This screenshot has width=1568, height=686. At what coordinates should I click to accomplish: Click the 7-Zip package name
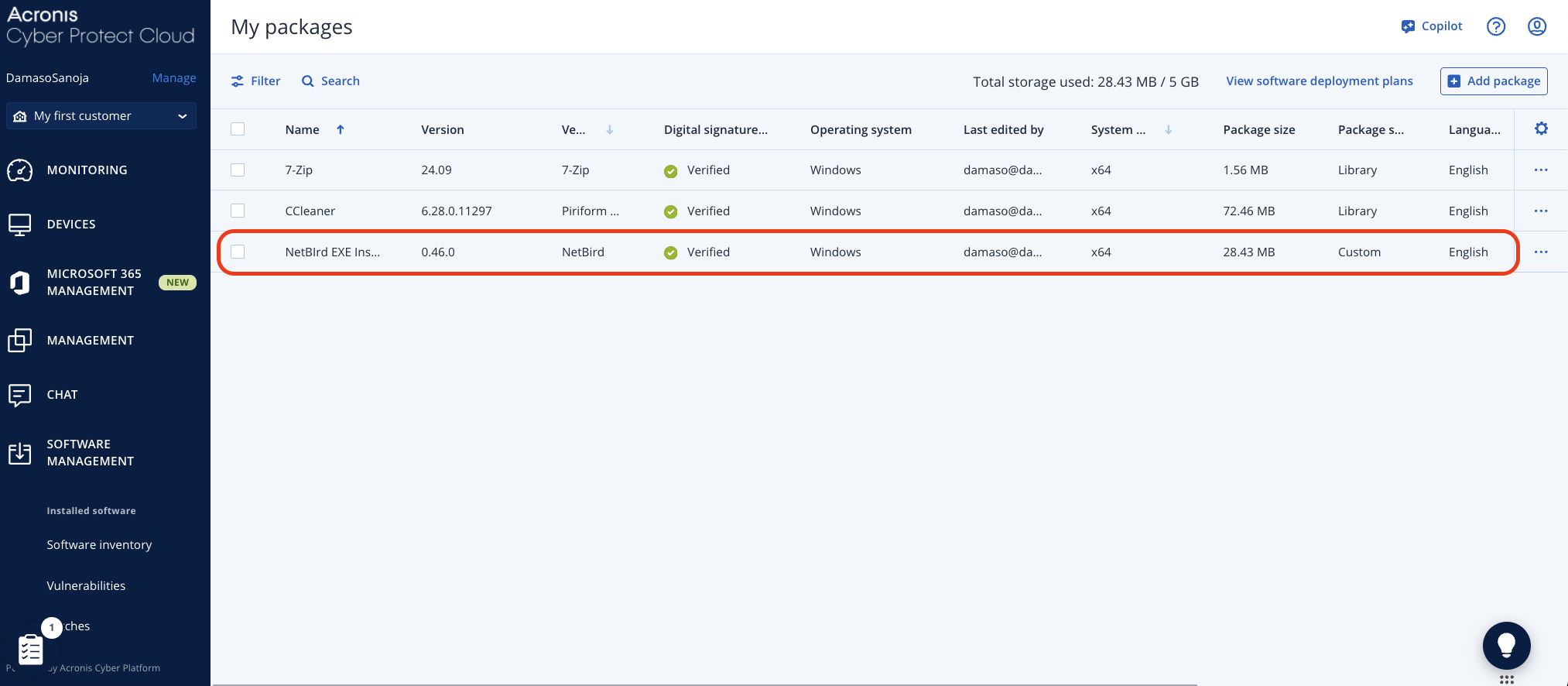tap(299, 170)
